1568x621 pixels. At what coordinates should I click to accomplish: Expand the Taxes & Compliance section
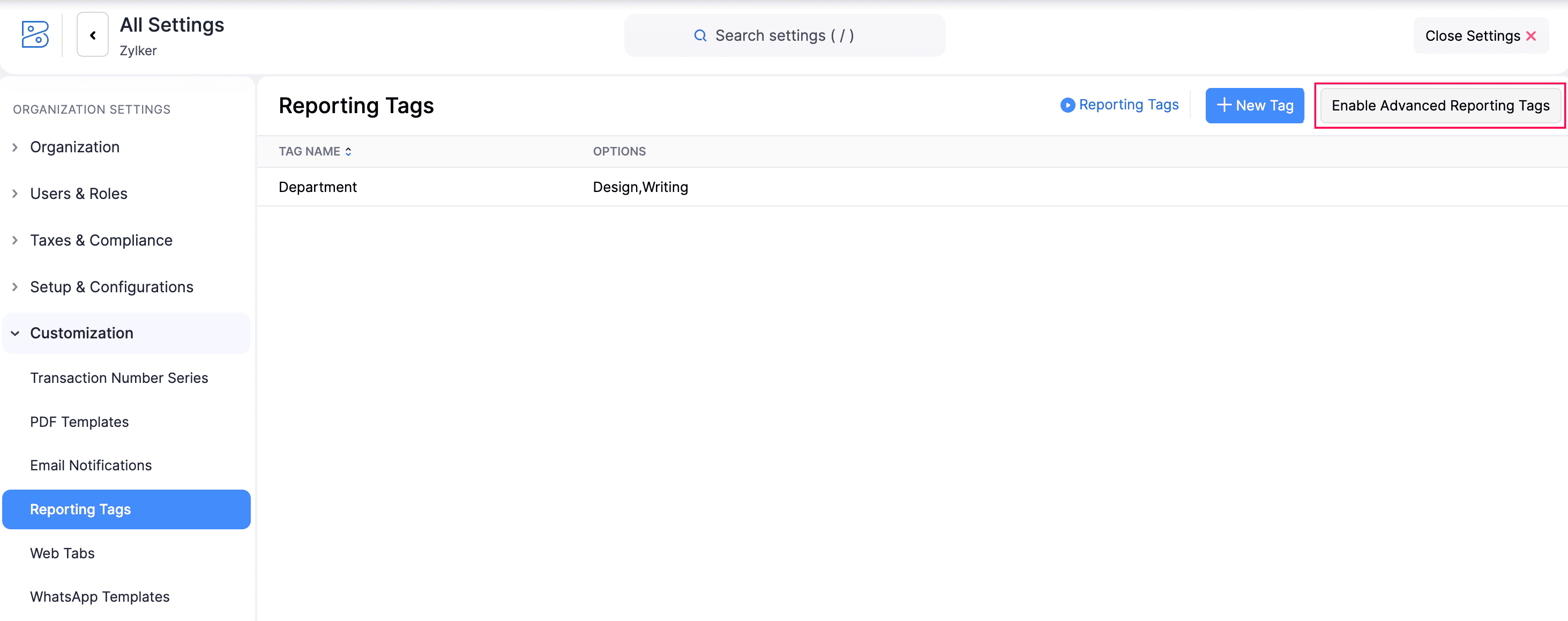point(100,240)
